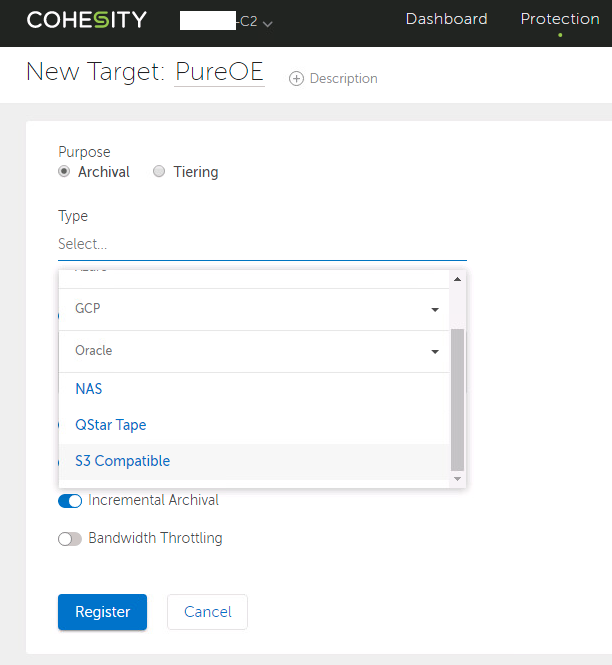Click the dropdown list scrollbar thumb
The image size is (612, 665).
tap(457, 400)
